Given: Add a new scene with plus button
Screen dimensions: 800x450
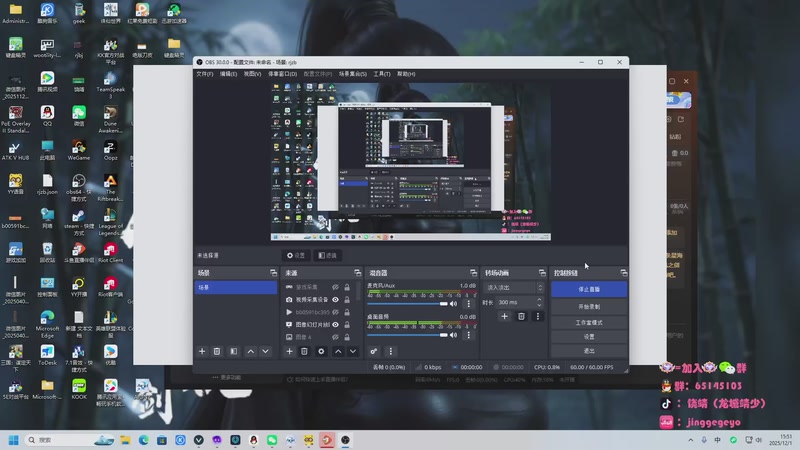Looking at the screenshot, I should (x=202, y=352).
